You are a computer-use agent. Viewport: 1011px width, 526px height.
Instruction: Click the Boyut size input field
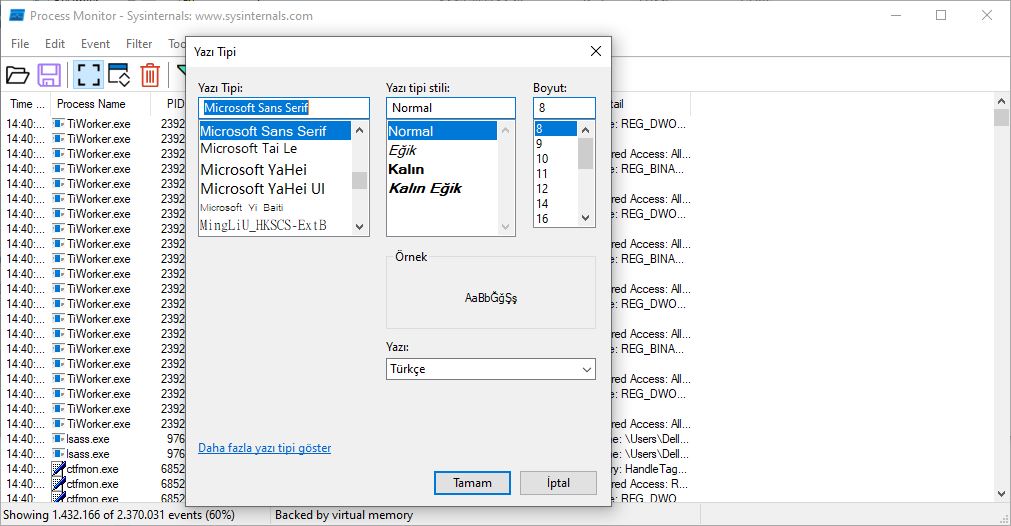tap(564, 108)
